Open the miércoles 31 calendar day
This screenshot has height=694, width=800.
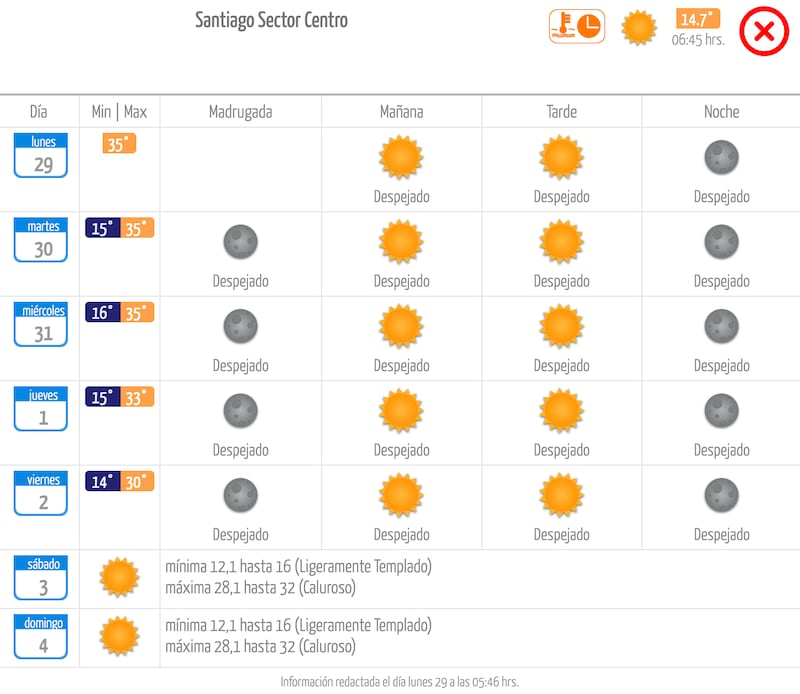[x=41, y=325]
